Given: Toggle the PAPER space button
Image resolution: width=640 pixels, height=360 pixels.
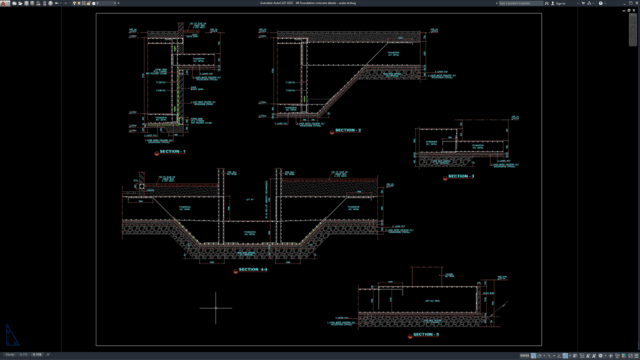Looking at the screenshot, I should point(524,356).
